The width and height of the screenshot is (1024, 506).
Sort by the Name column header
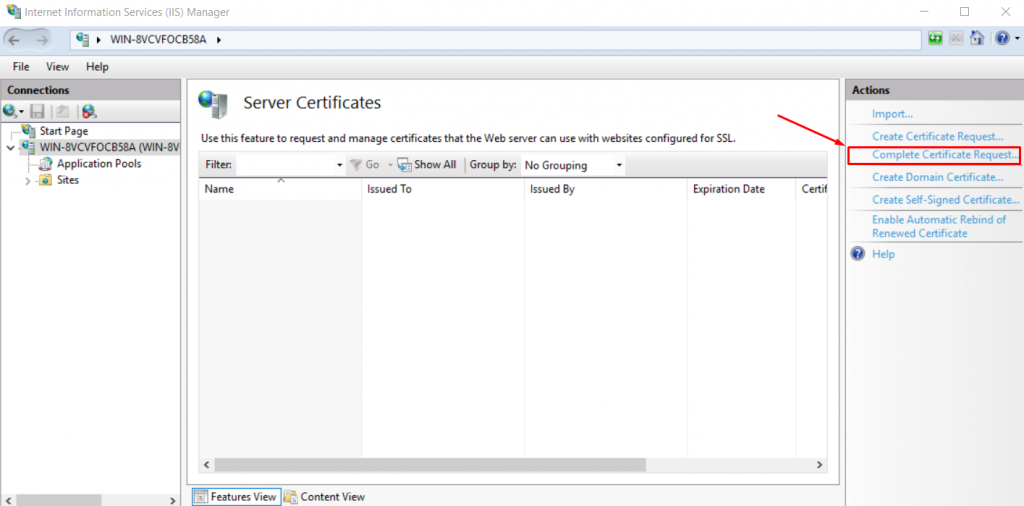pos(280,189)
